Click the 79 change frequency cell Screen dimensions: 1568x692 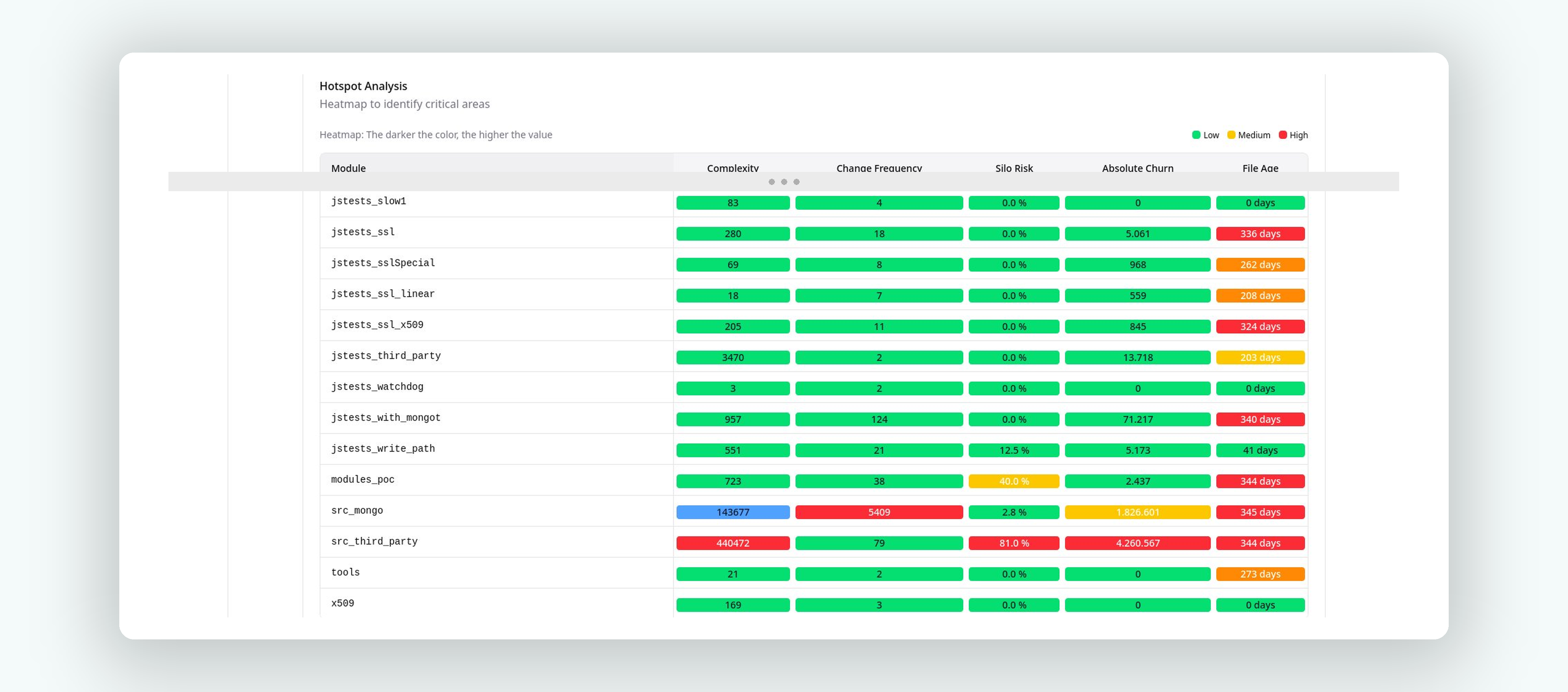click(x=878, y=543)
